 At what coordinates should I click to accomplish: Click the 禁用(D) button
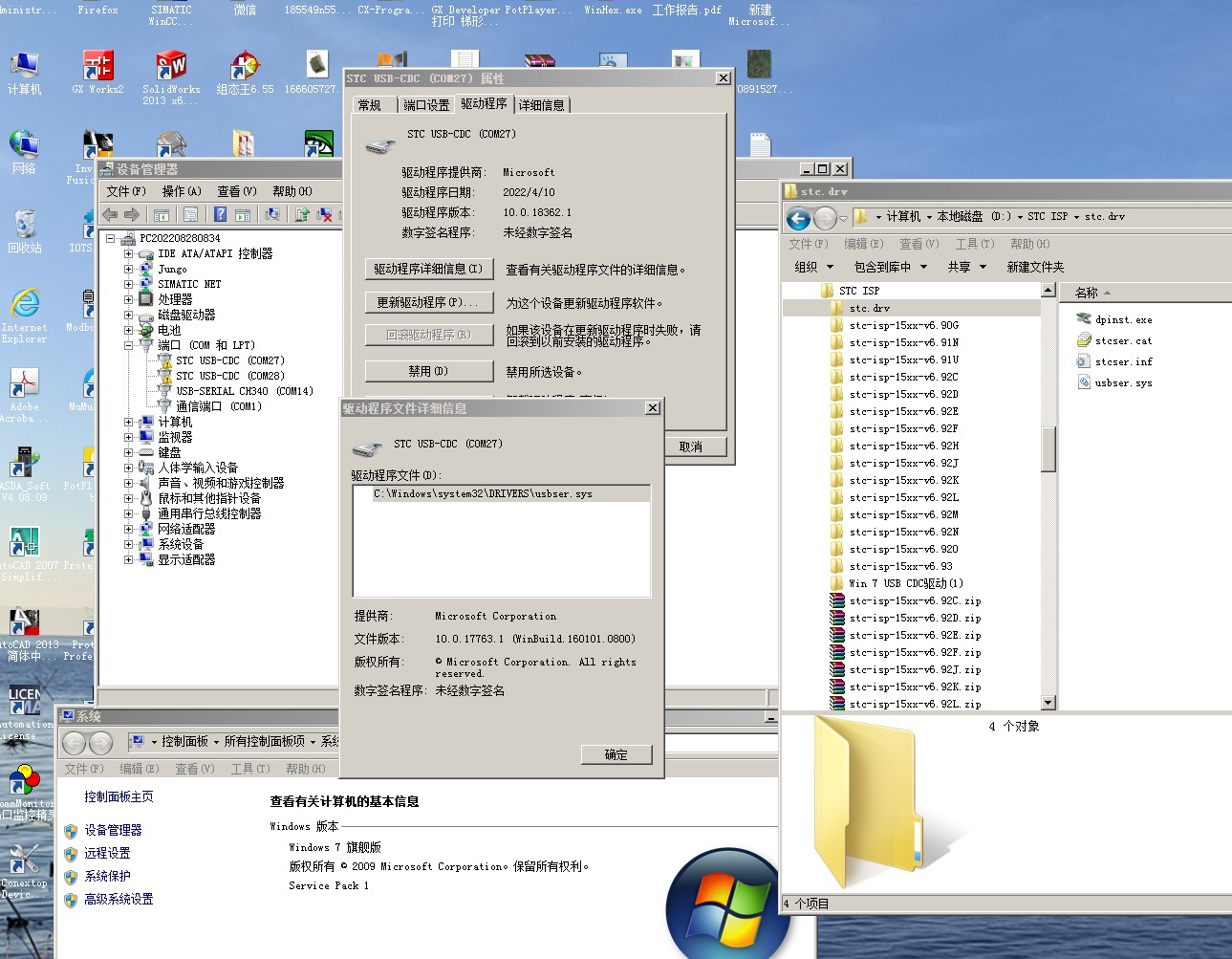[429, 370]
